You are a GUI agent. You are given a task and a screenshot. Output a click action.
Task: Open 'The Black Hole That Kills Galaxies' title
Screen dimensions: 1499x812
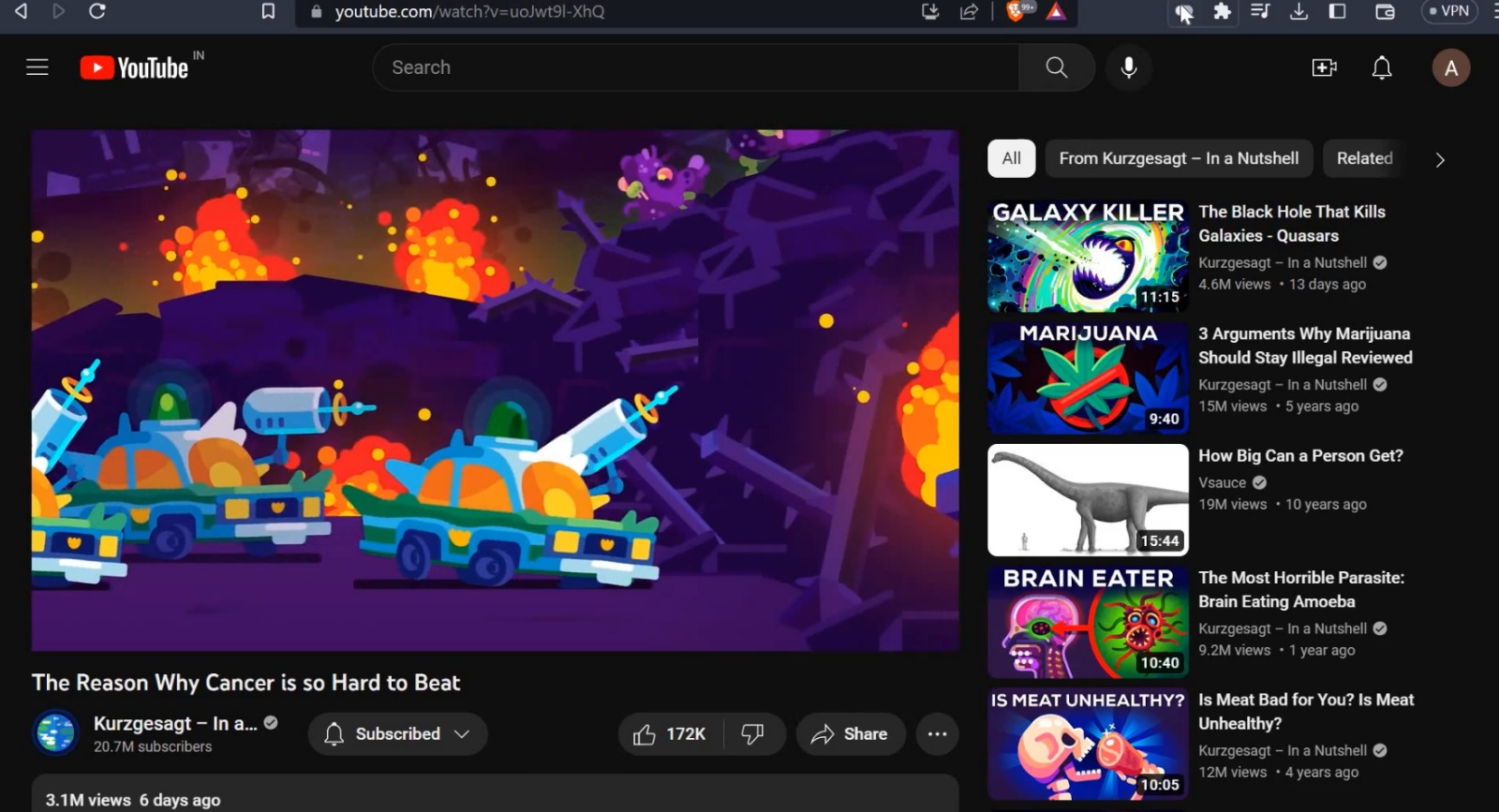point(1292,224)
